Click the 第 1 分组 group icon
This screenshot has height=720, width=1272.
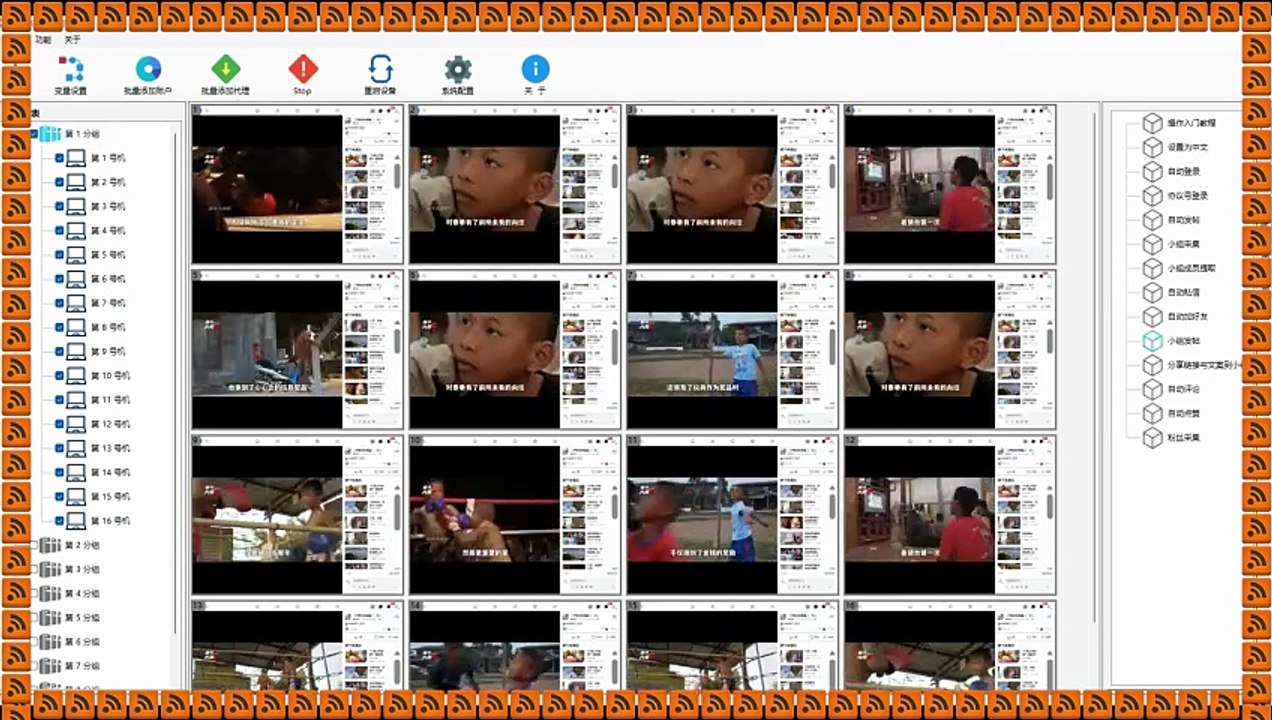tap(50, 133)
